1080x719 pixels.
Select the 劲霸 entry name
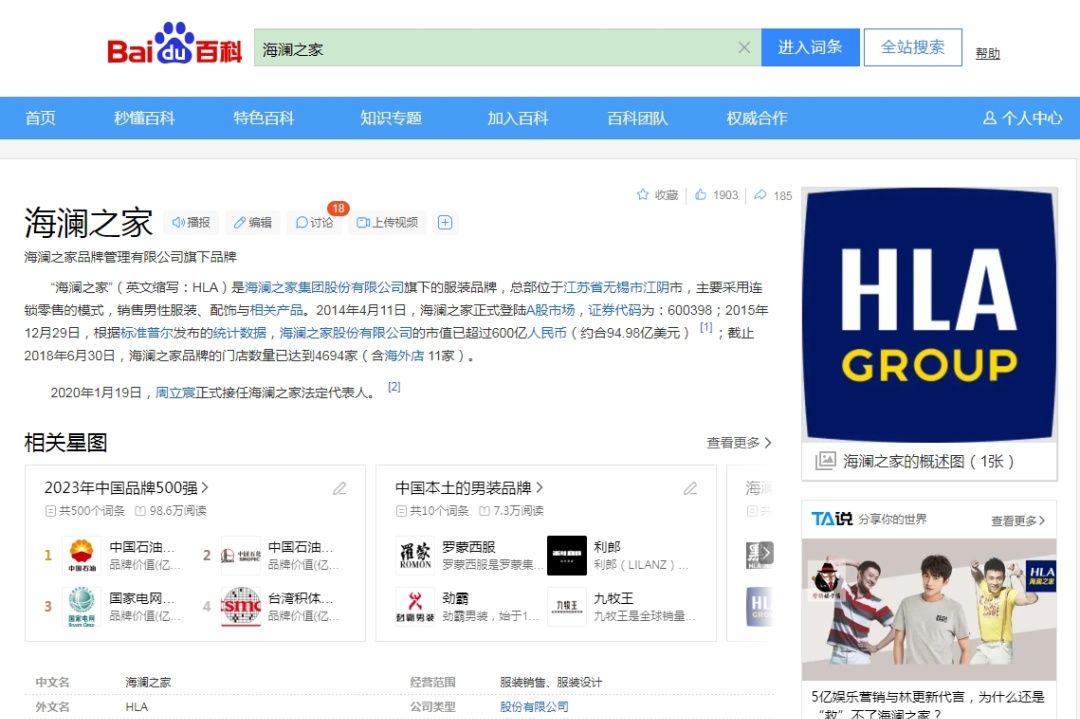click(x=455, y=598)
